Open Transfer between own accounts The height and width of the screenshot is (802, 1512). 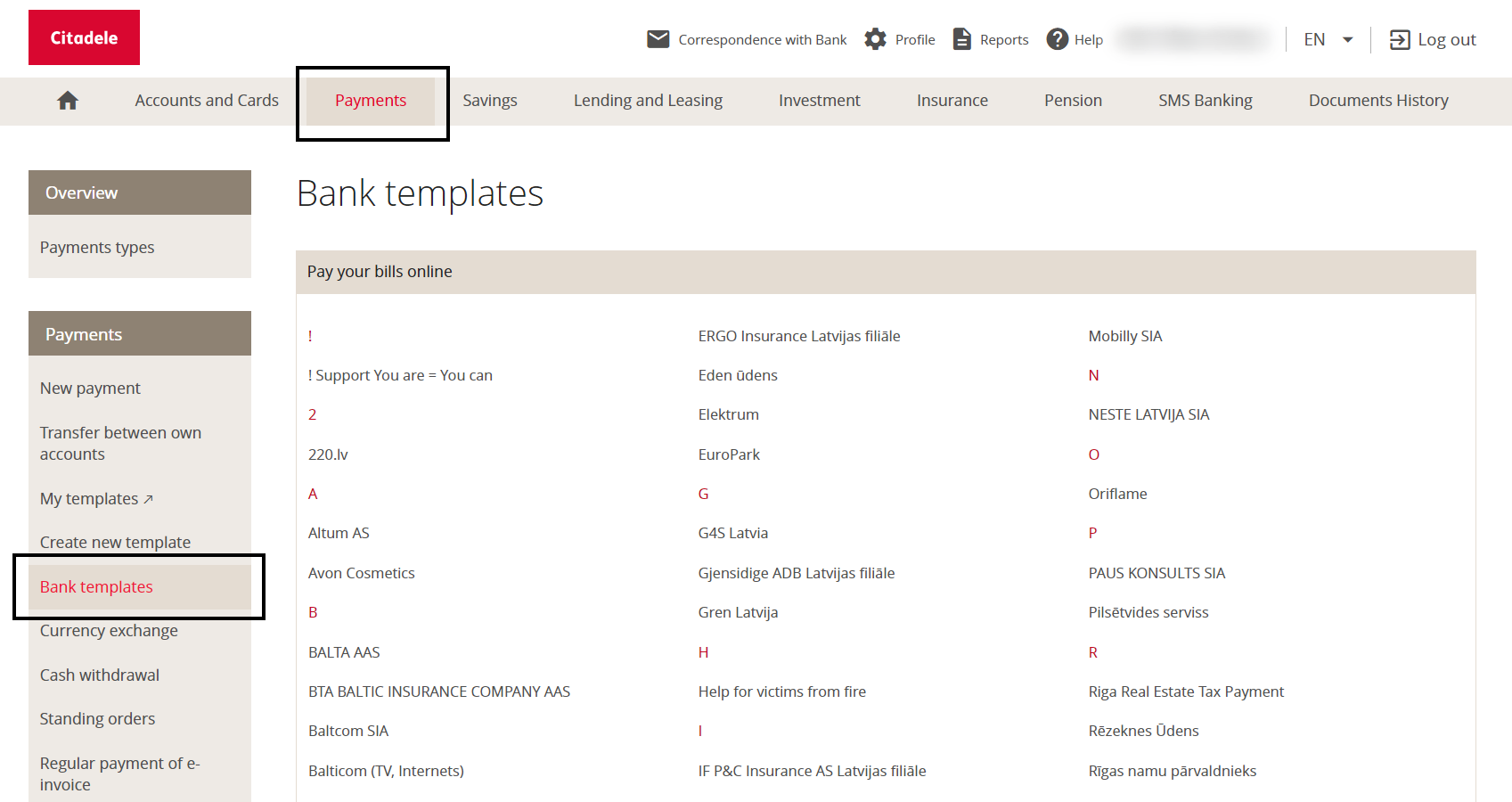coord(120,443)
